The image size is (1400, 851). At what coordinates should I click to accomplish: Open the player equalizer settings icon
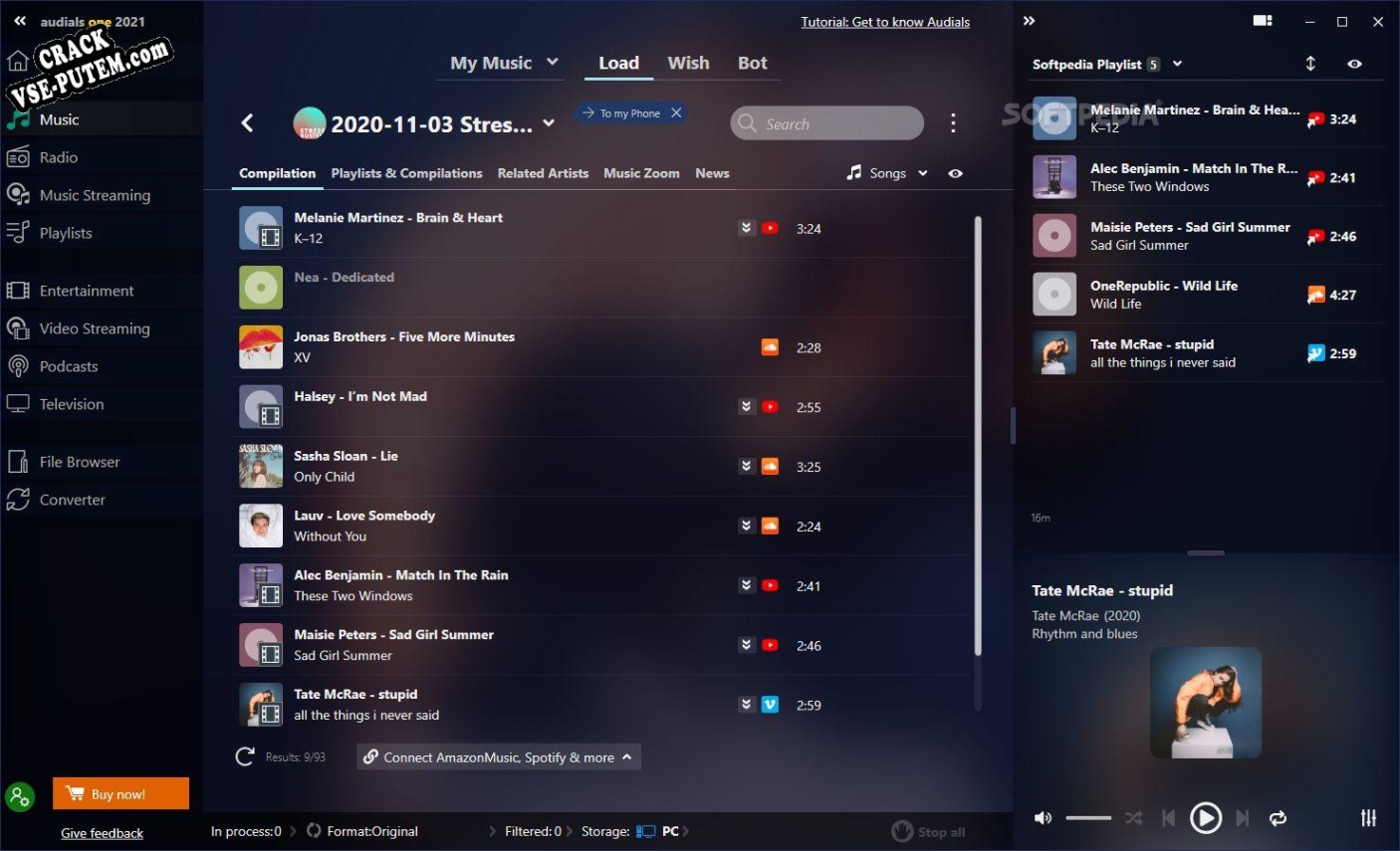coord(1369,818)
